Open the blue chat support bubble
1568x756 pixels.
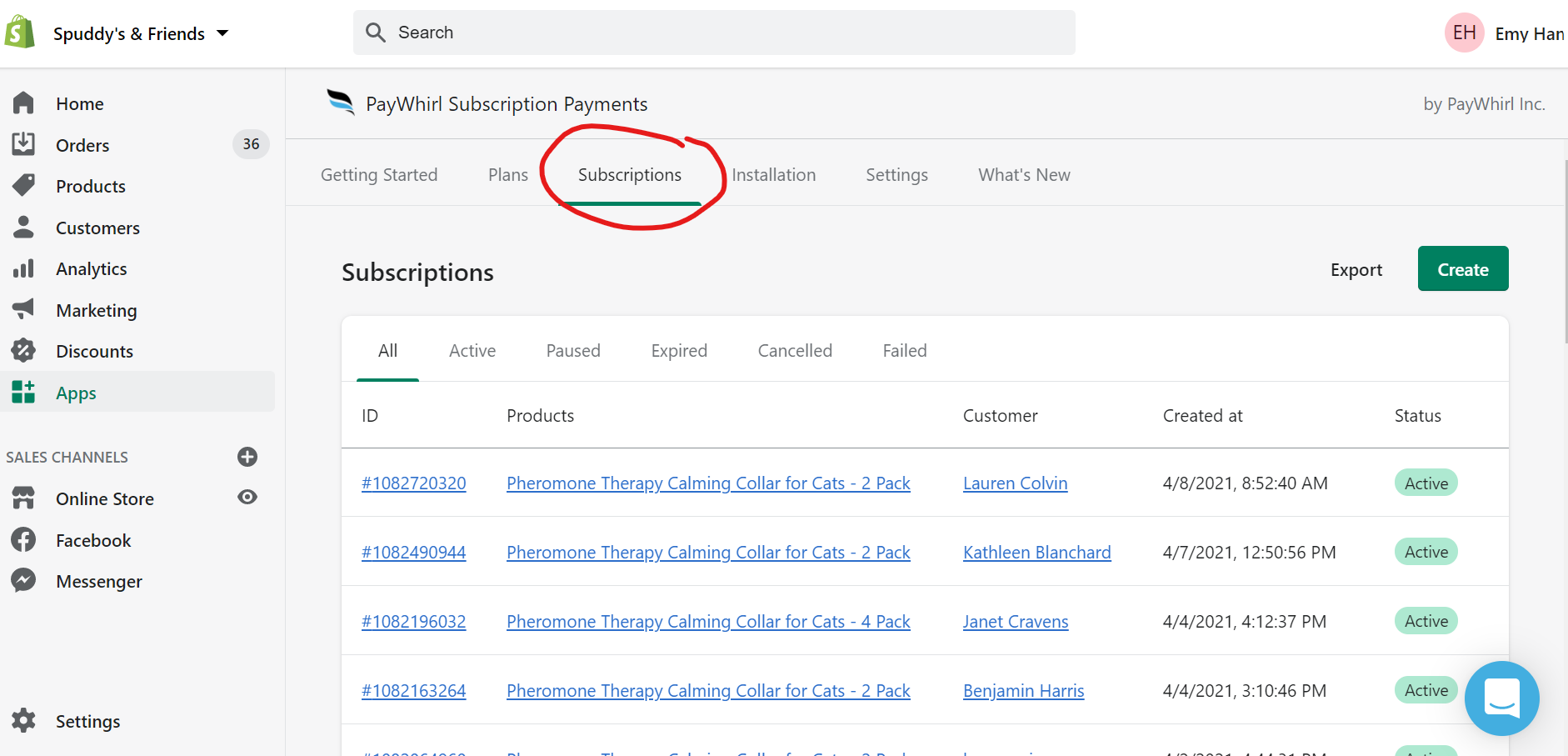coord(1501,698)
